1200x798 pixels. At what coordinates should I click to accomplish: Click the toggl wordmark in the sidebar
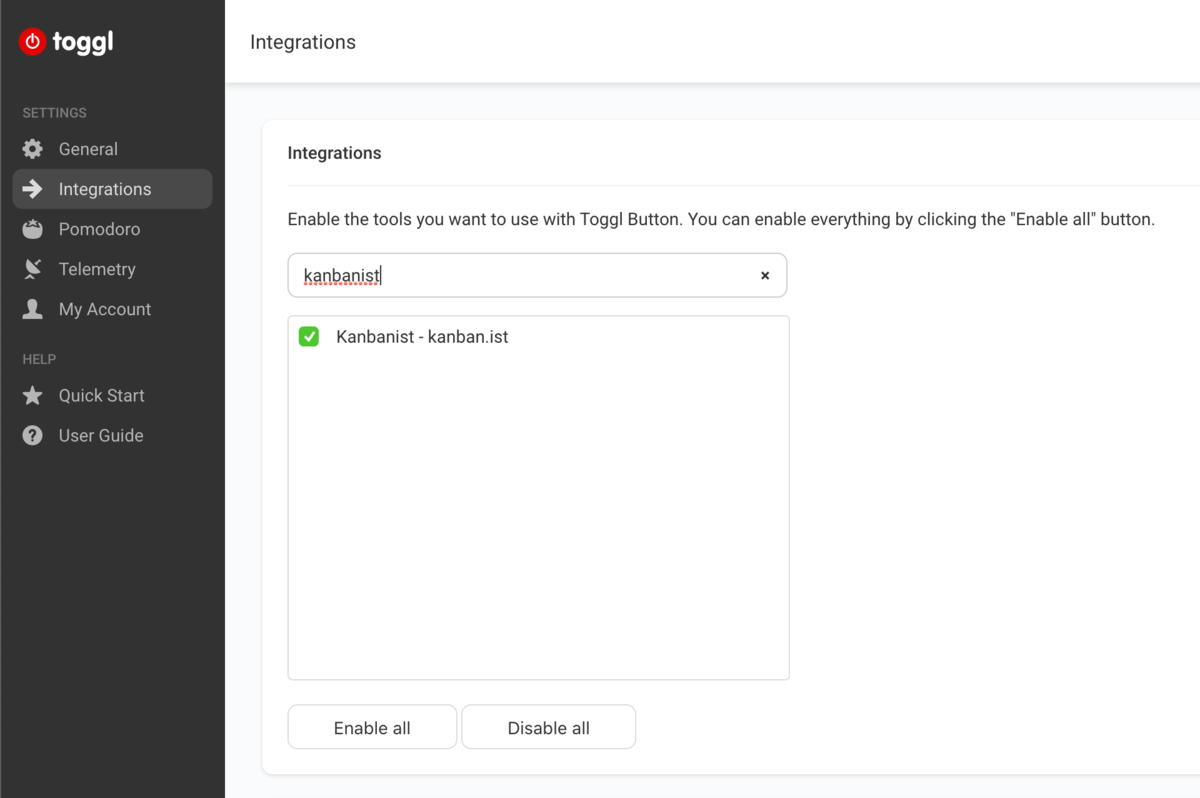click(x=82, y=43)
